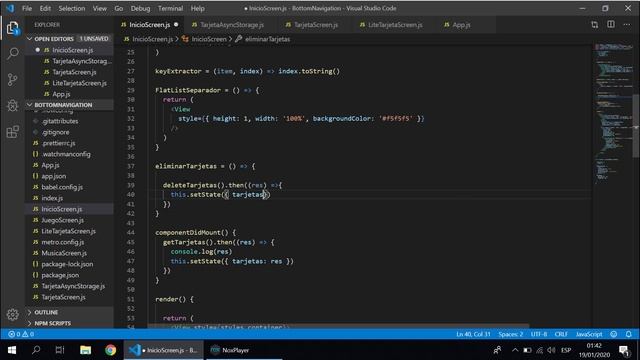Click the InicioScreen class breadcrumb

(209, 39)
